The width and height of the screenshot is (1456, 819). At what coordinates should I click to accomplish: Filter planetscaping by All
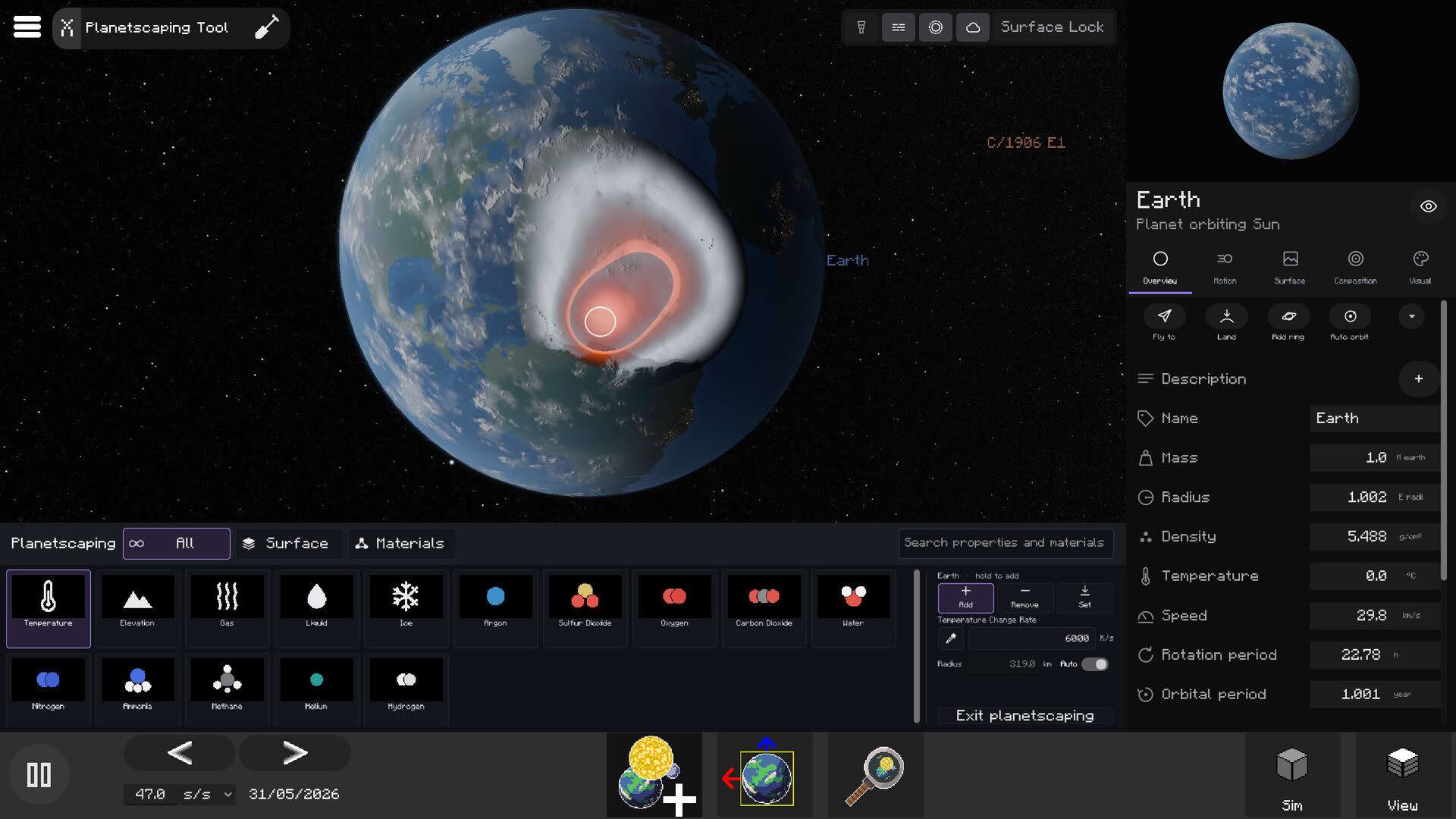176,543
